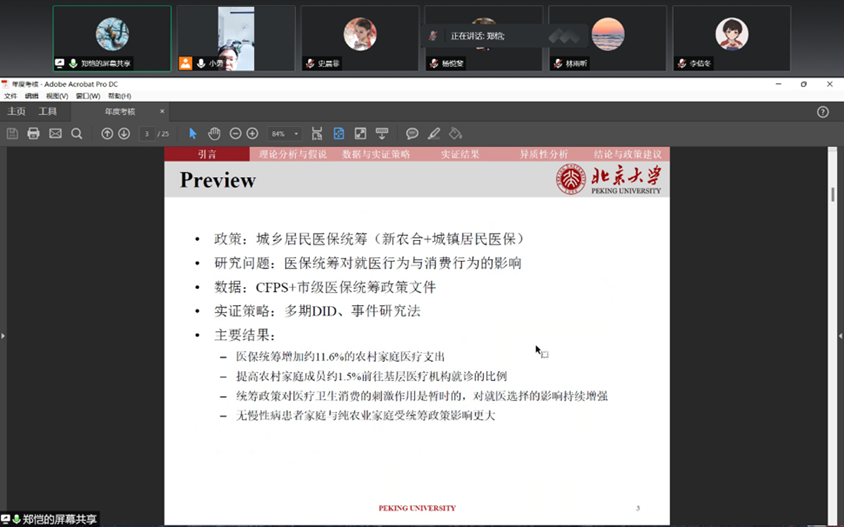The height and width of the screenshot is (527, 844).
Task: Select the Hand pan tool
Action: click(214, 133)
